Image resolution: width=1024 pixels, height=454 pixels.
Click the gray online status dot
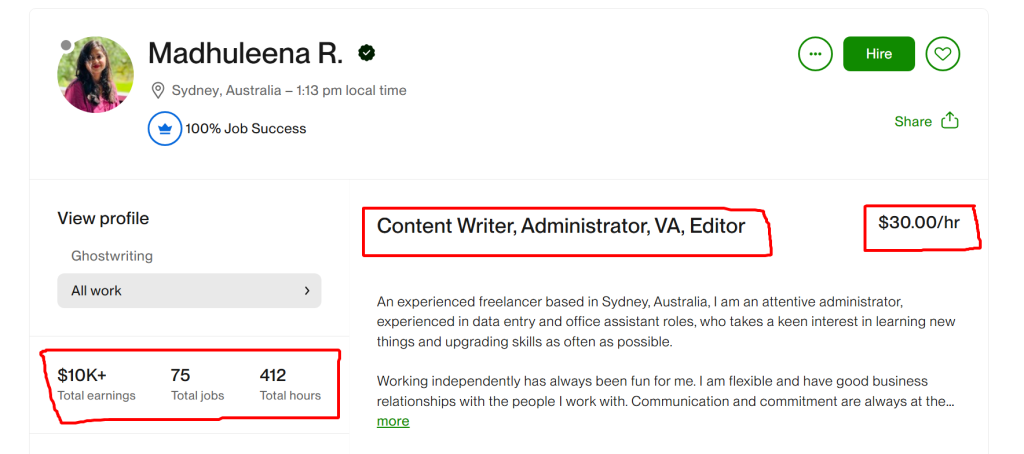click(66, 45)
